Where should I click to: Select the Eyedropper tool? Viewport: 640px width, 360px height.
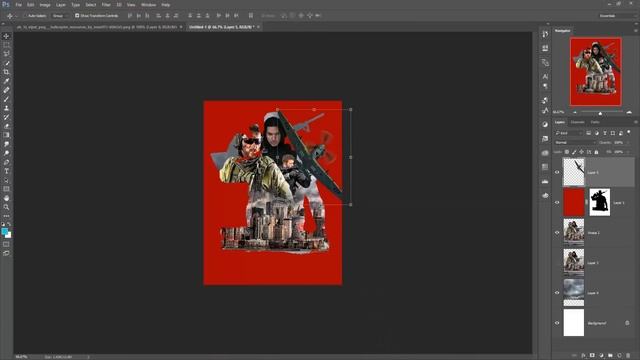6,81
